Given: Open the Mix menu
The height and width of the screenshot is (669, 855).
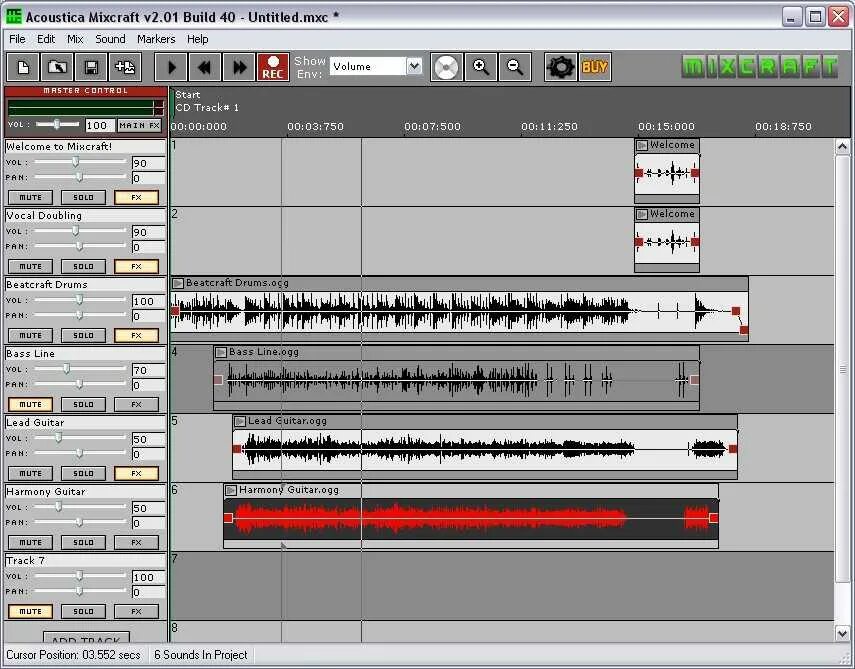Looking at the screenshot, I should tap(75, 39).
